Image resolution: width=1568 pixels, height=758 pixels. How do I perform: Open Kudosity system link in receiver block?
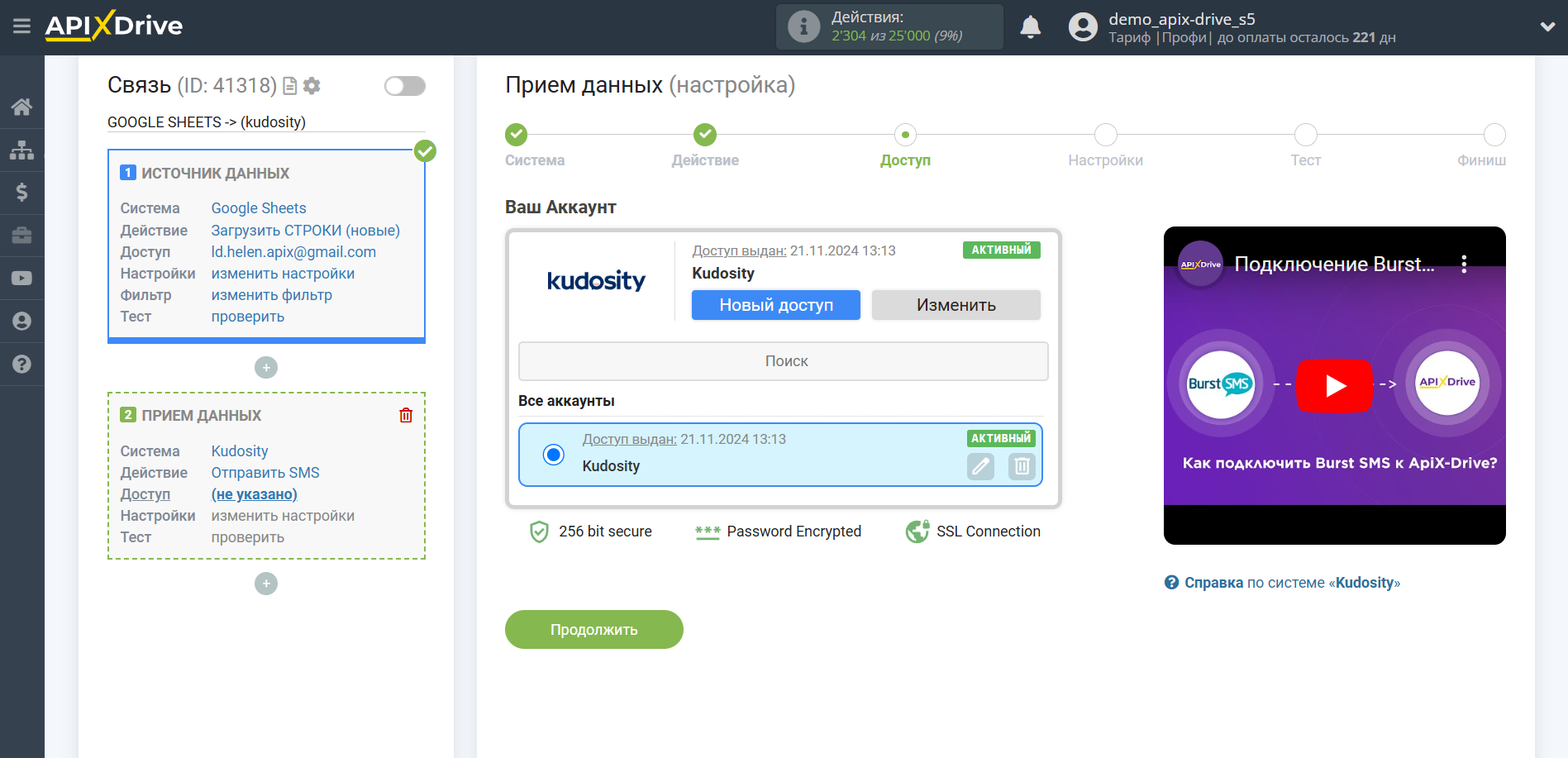pos(240,451)
